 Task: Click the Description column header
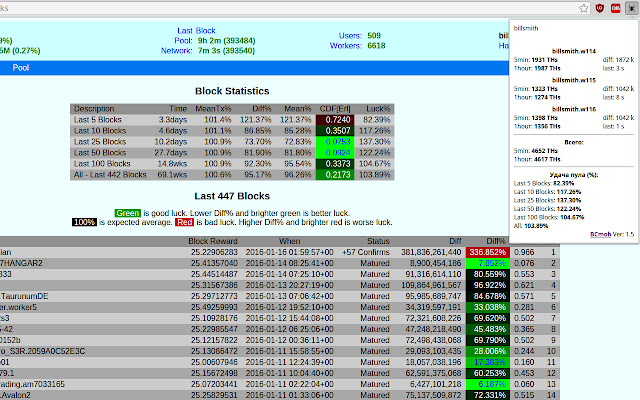coord(94,109)
